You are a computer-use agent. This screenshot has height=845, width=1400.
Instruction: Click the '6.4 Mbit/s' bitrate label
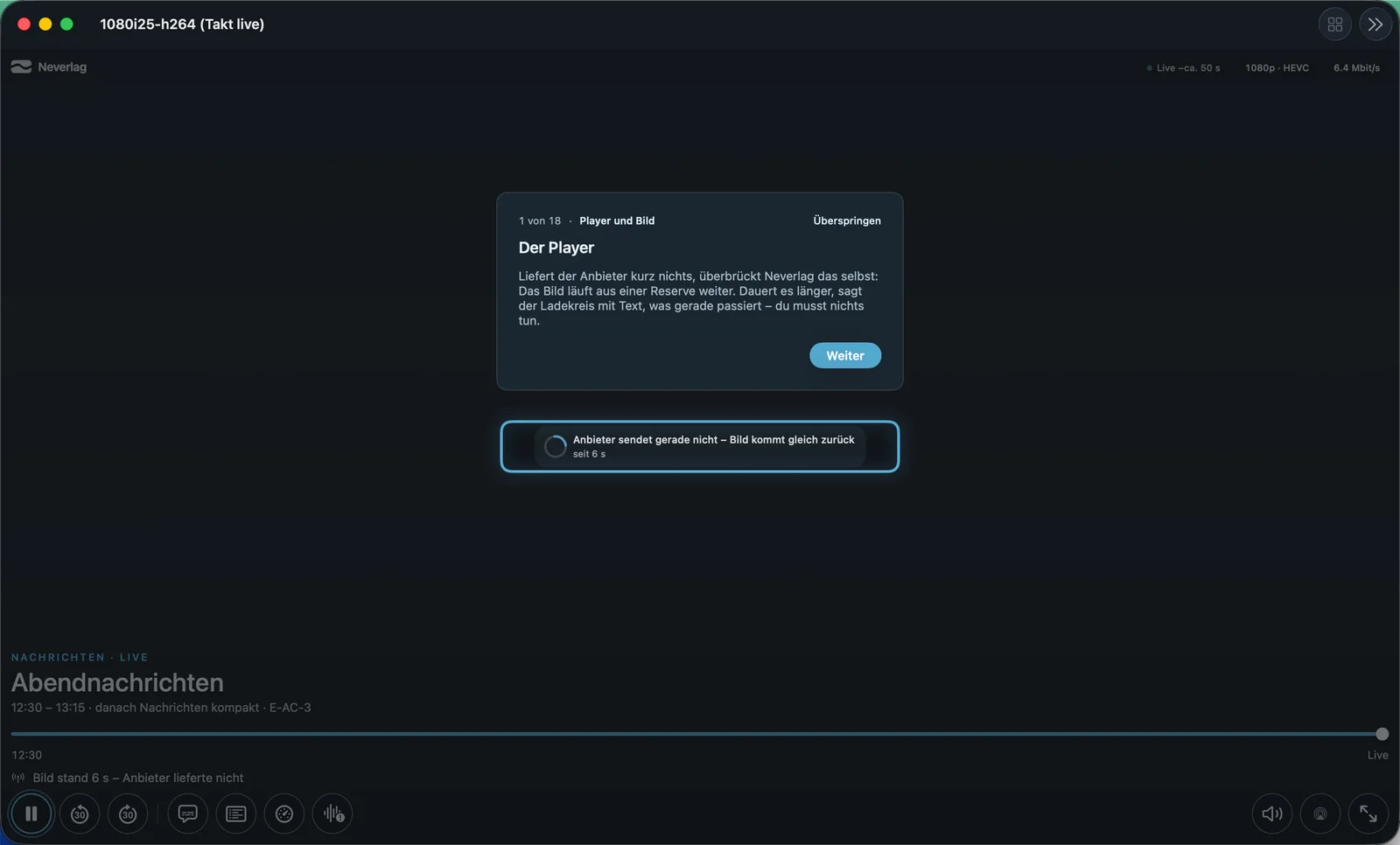tap(1357, 67)
